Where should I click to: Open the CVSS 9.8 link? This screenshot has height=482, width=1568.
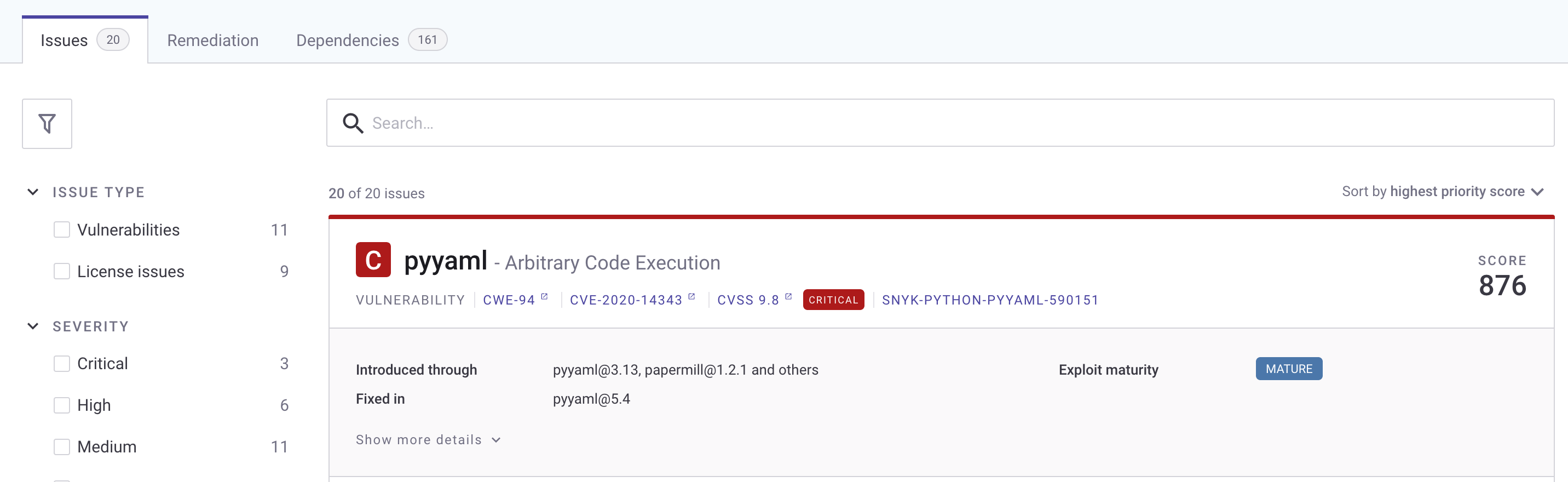[x=748, y=300]
